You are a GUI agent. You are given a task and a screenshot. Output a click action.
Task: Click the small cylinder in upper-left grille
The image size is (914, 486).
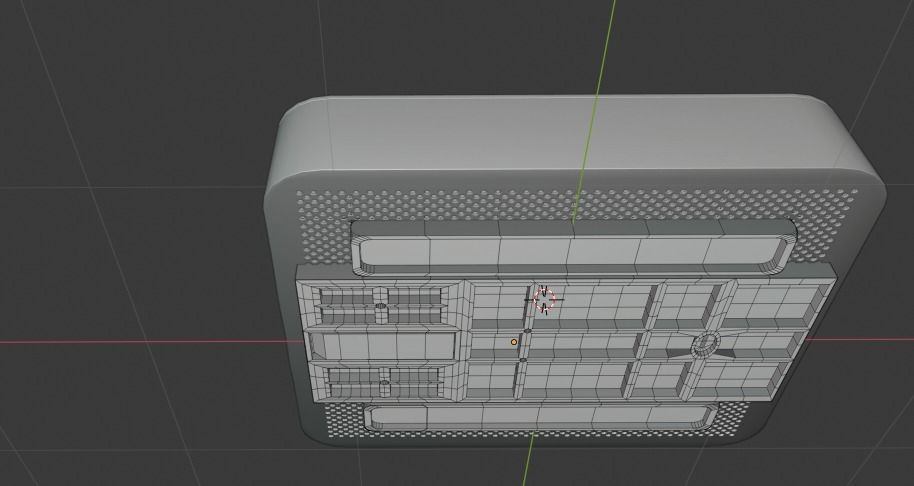click(381, 305)
